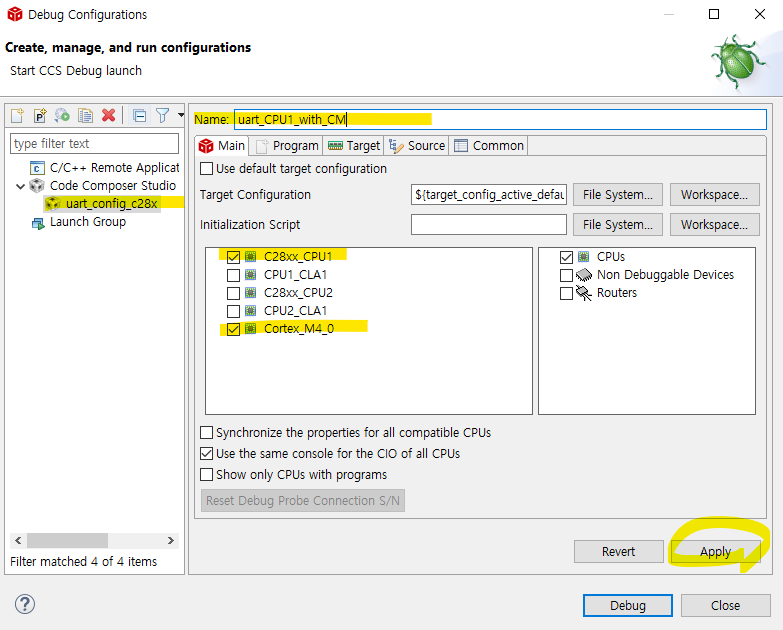Click the Launch Group icon
Screen dimensions: 783x630
click(38, 223)
